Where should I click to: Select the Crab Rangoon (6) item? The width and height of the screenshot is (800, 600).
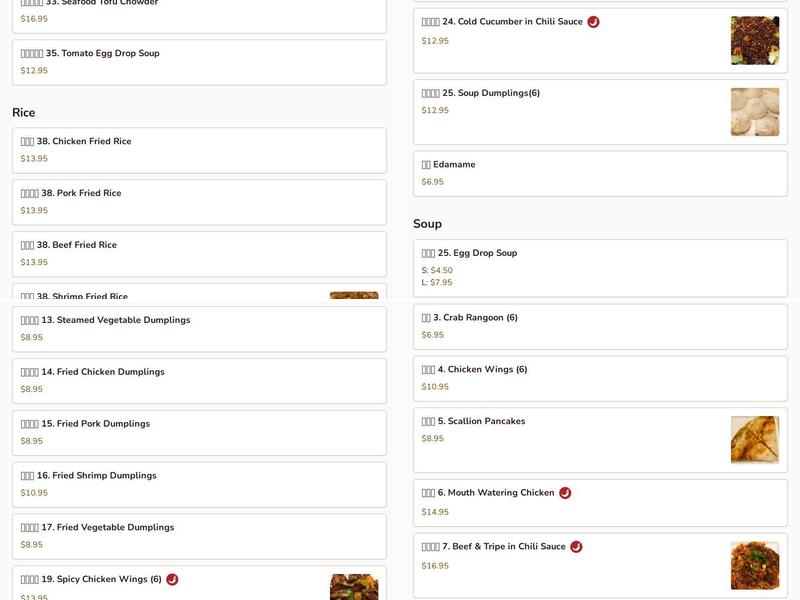(x=600, y=326)
